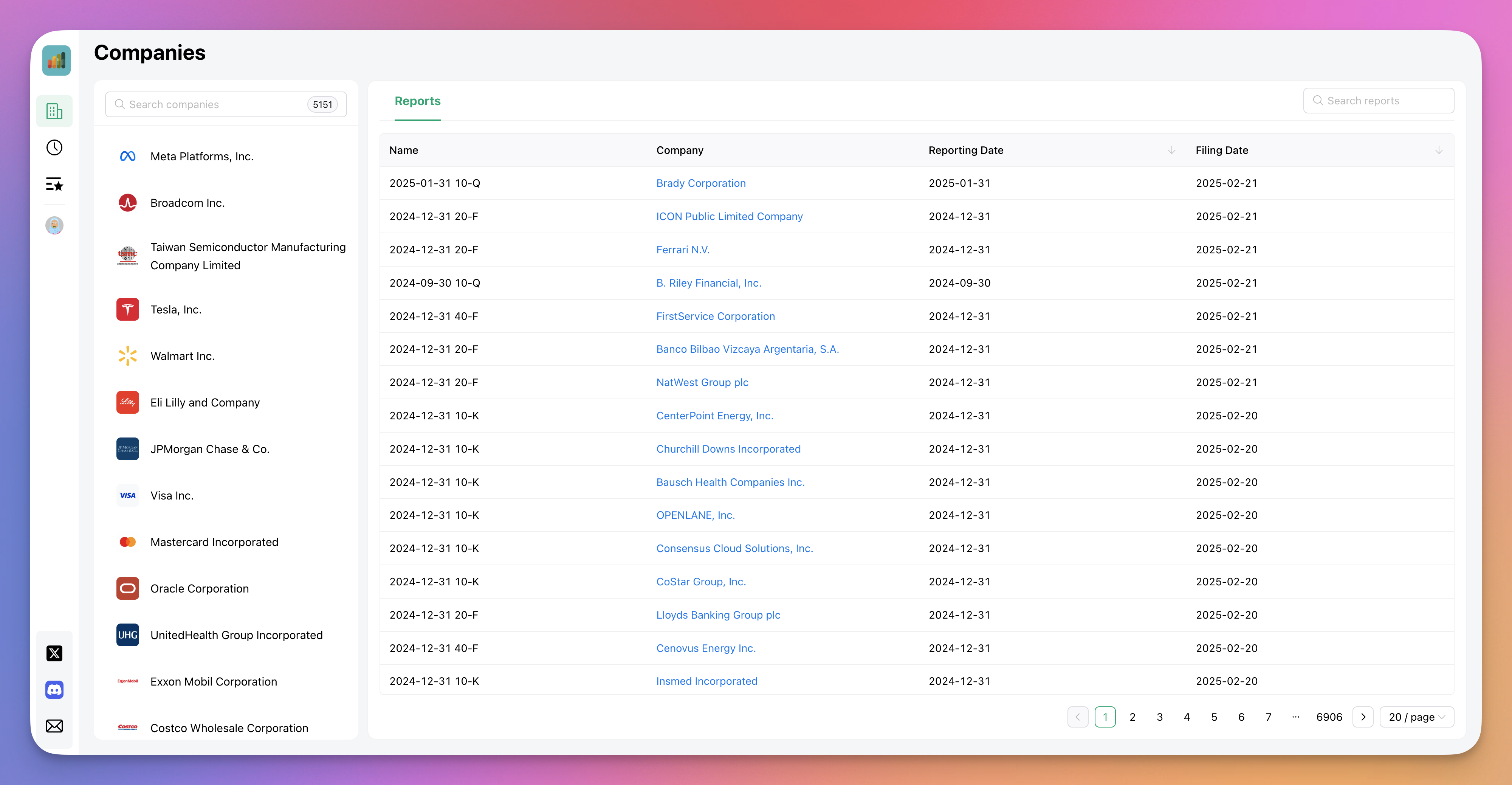Open Ferrari N.V. company link
The image size is (1512, 785).
[x=682, y=250]
